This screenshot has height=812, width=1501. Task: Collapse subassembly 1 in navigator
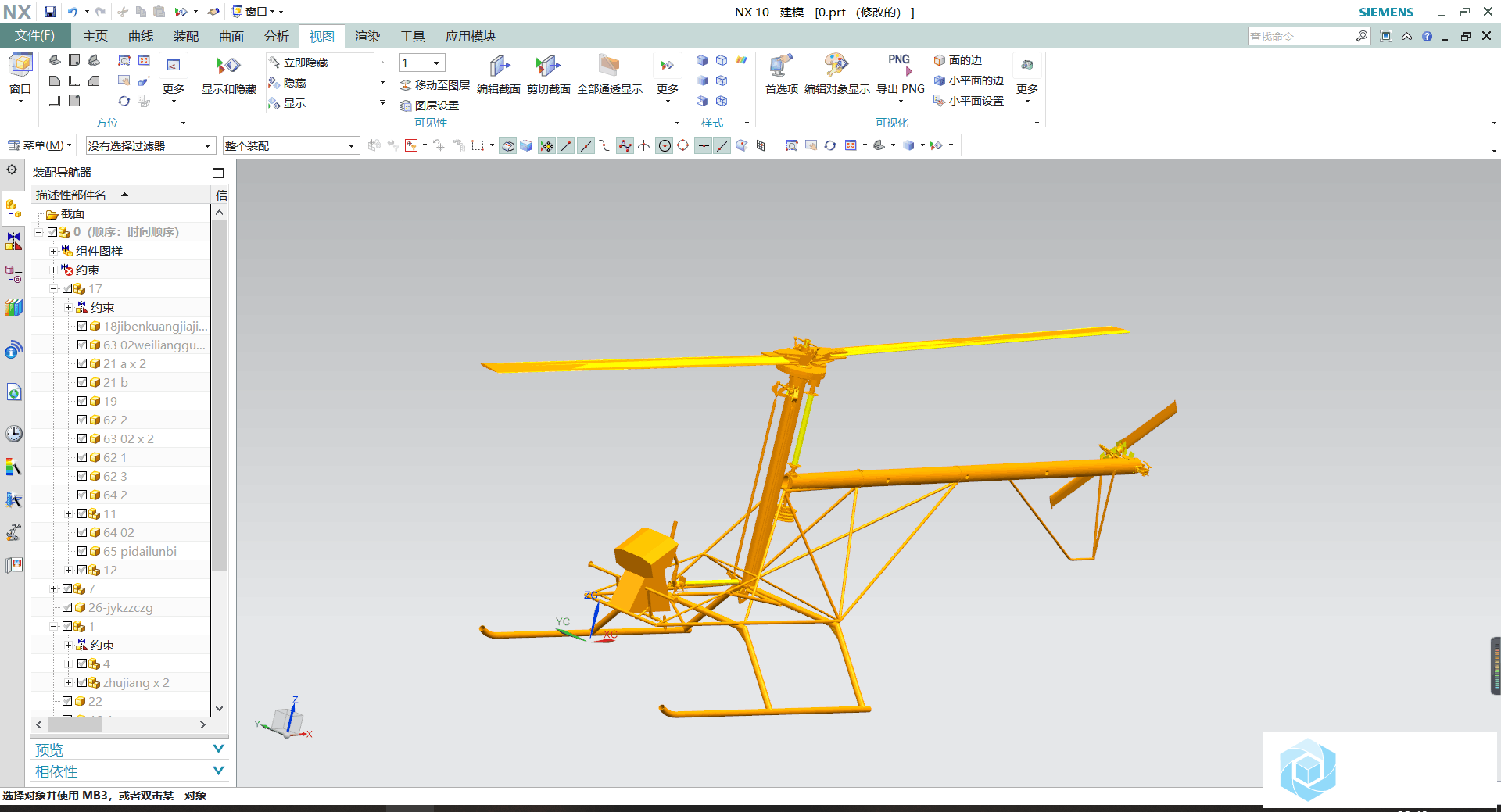point(54,626)
